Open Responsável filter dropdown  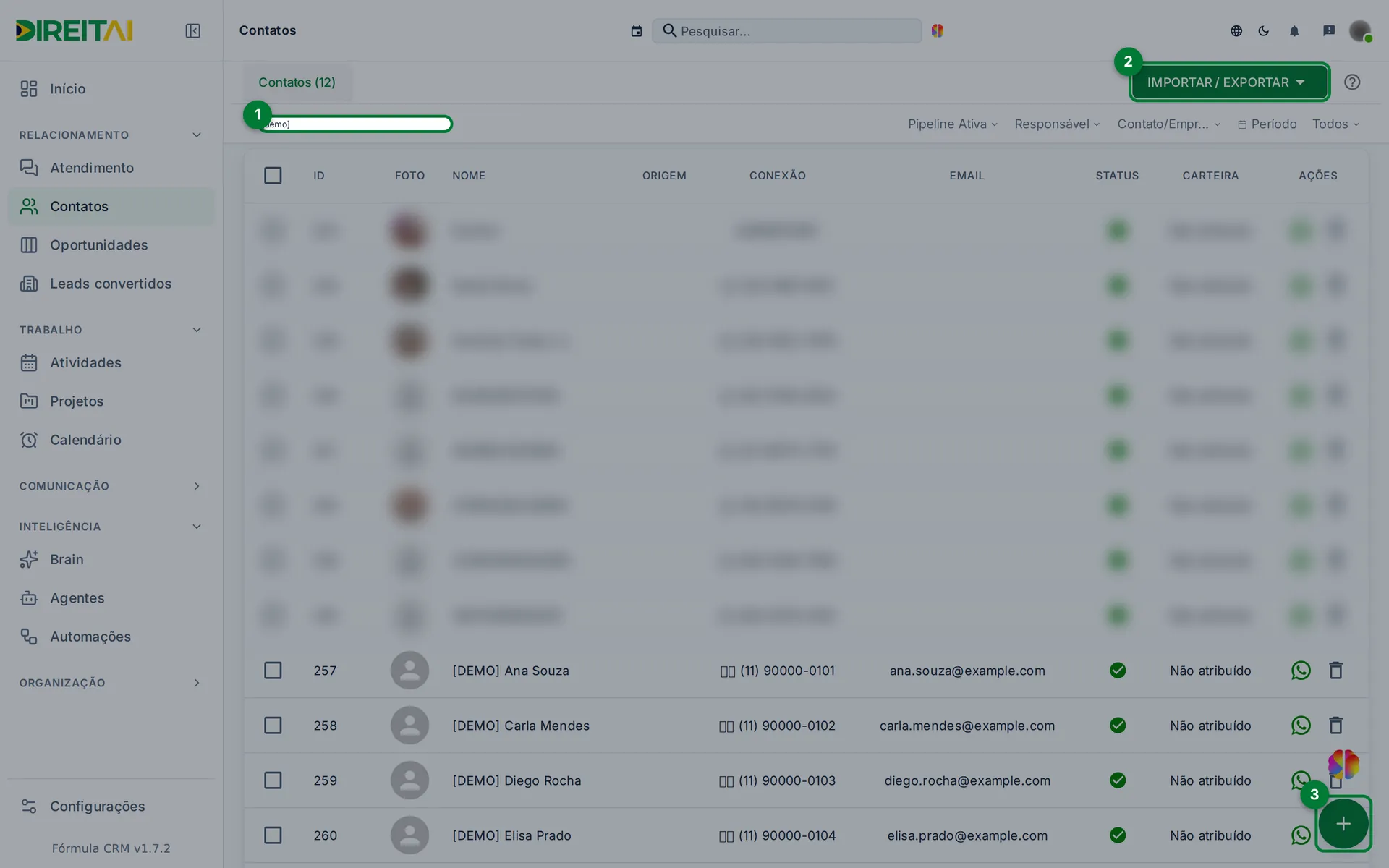pos(1057,124)
